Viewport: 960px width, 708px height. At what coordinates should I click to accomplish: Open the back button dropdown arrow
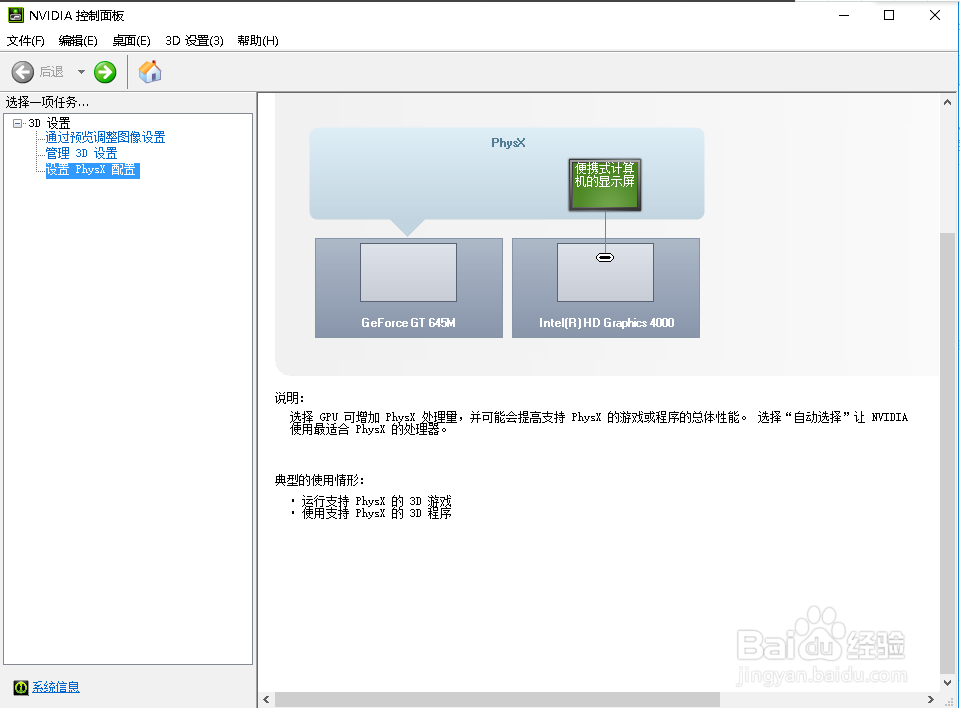pos(80,71)
